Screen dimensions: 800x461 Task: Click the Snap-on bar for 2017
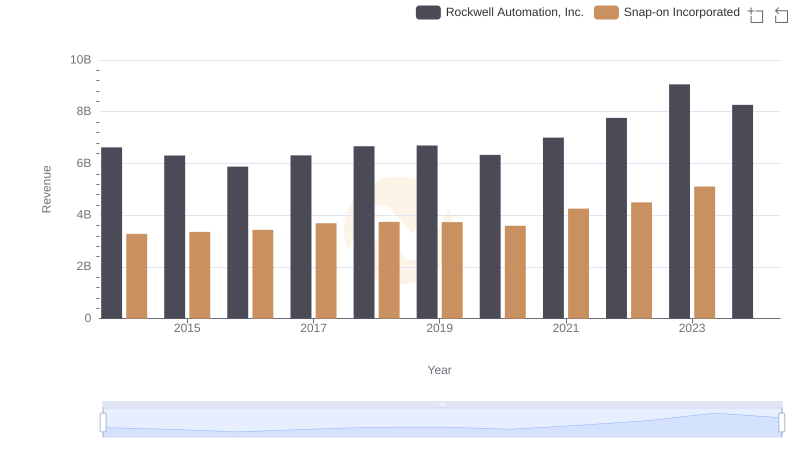point(326,271)
